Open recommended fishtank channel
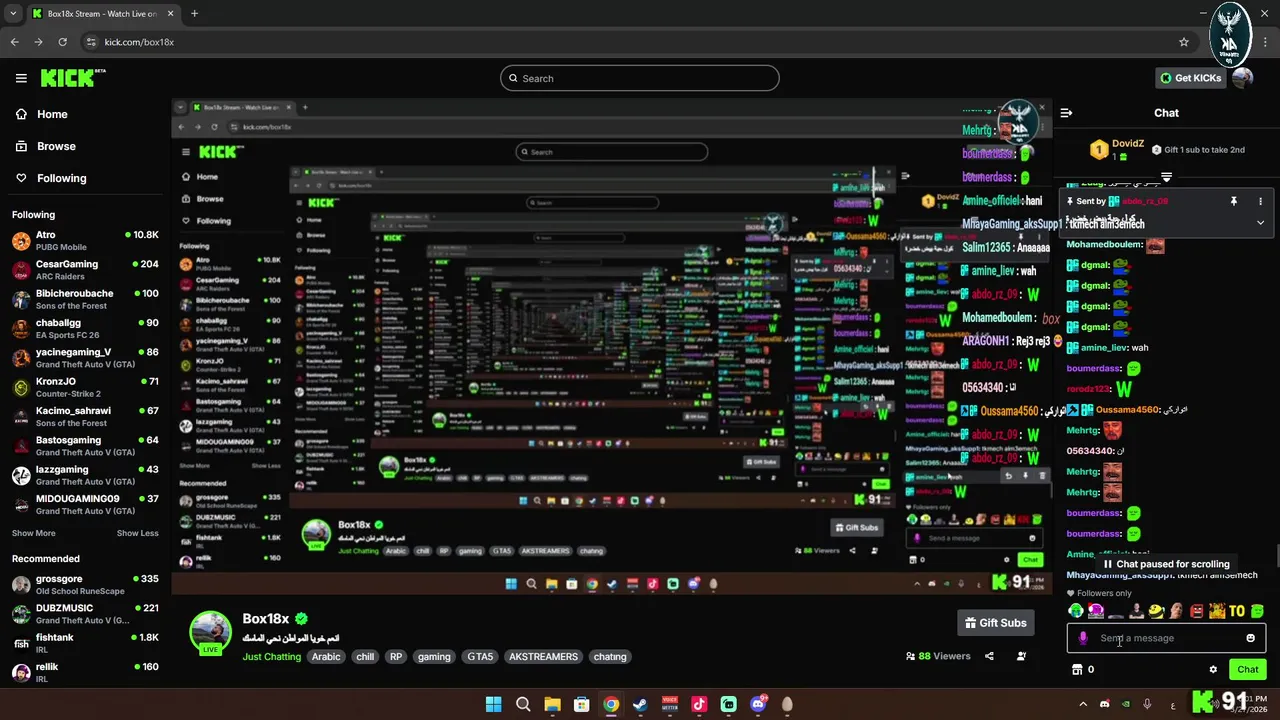 click(85, 643)
